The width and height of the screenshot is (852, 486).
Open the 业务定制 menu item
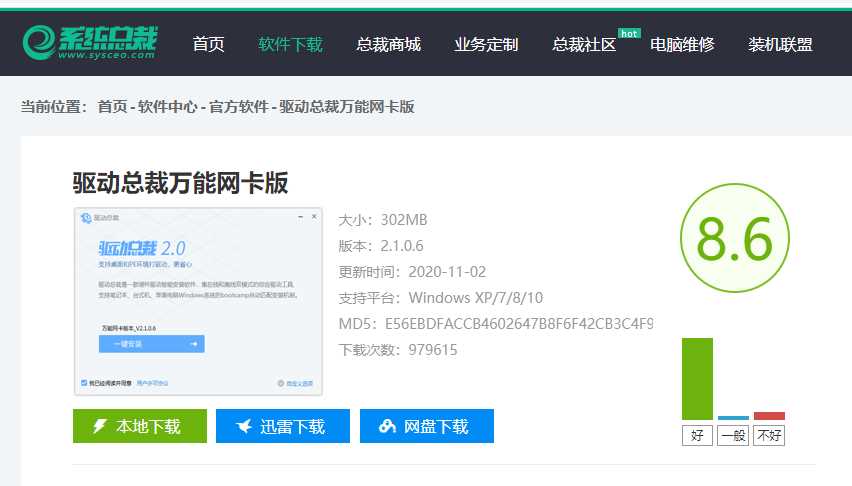coord(486,44)
